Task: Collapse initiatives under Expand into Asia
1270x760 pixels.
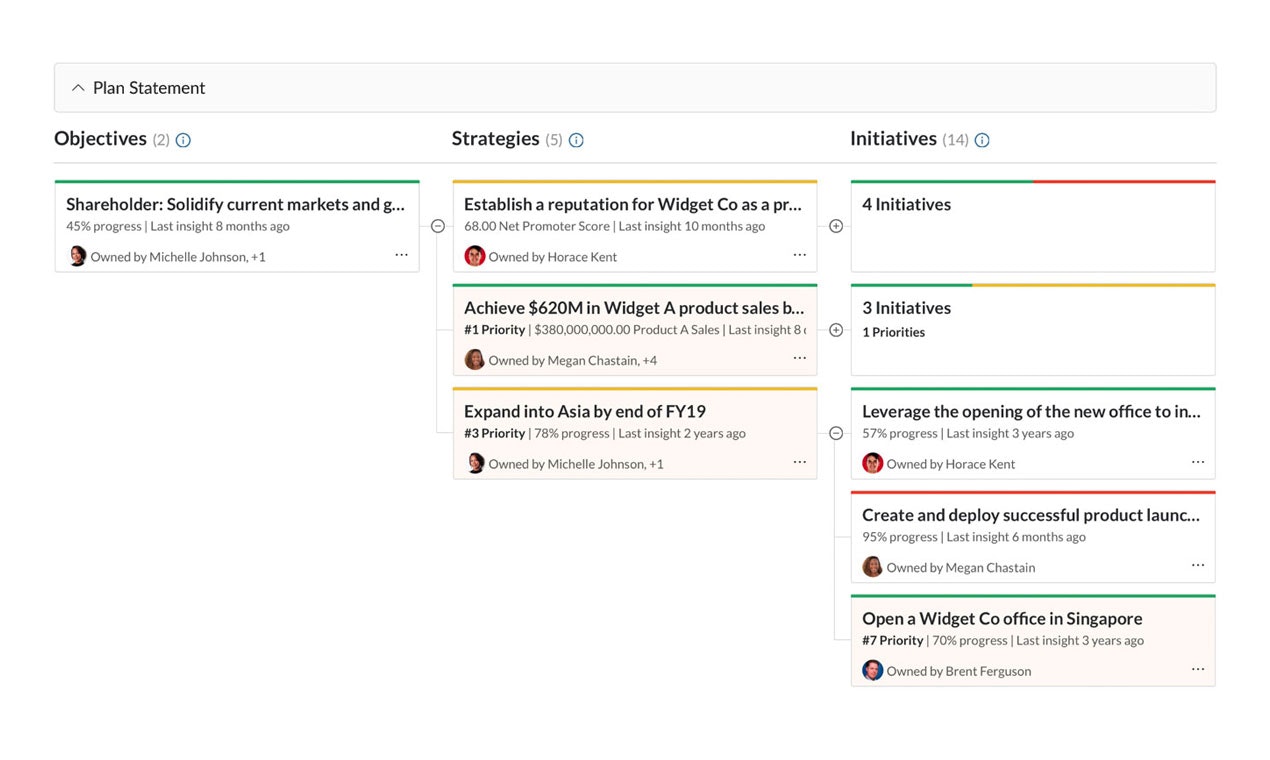Action: [x=836, y=433]
